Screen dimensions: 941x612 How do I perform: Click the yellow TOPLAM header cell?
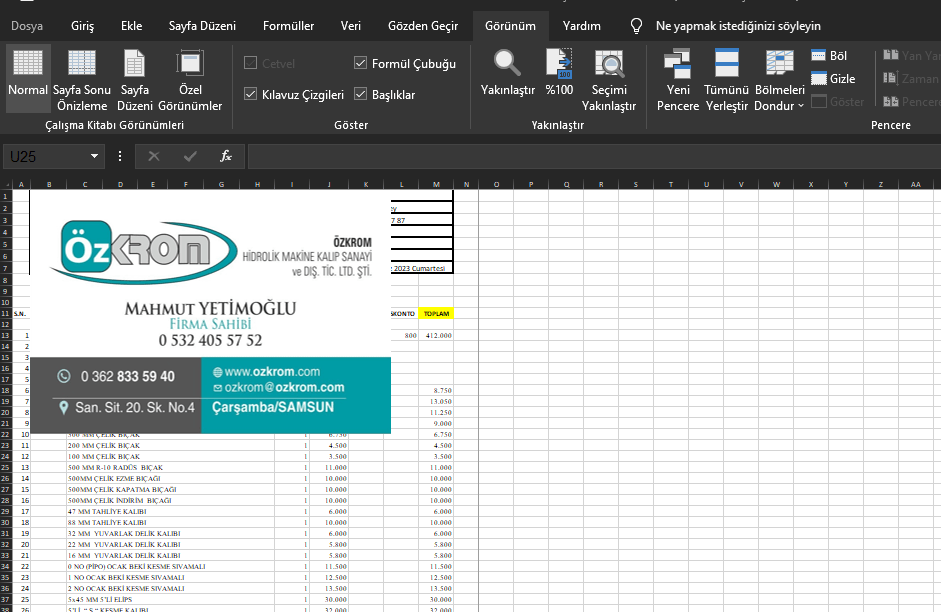click(436, 313)
